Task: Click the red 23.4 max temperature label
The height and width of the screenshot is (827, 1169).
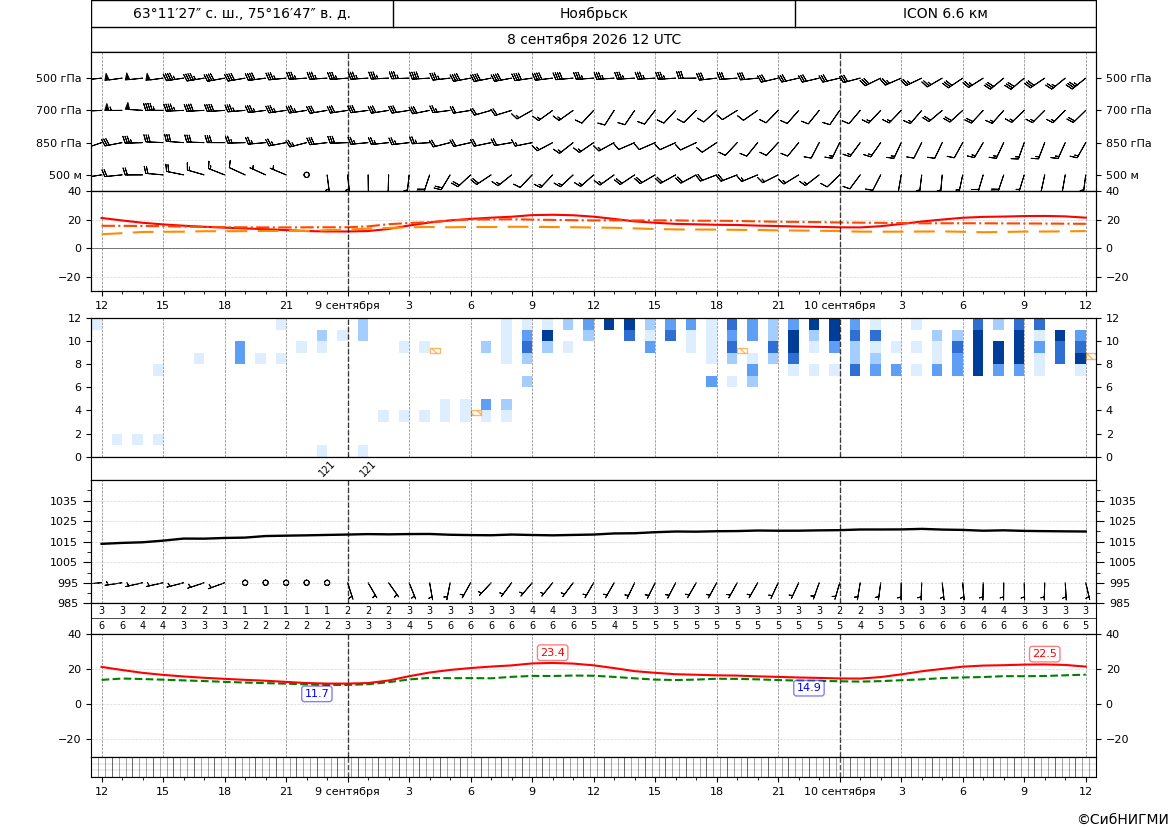Action: [x=552, y=653]
